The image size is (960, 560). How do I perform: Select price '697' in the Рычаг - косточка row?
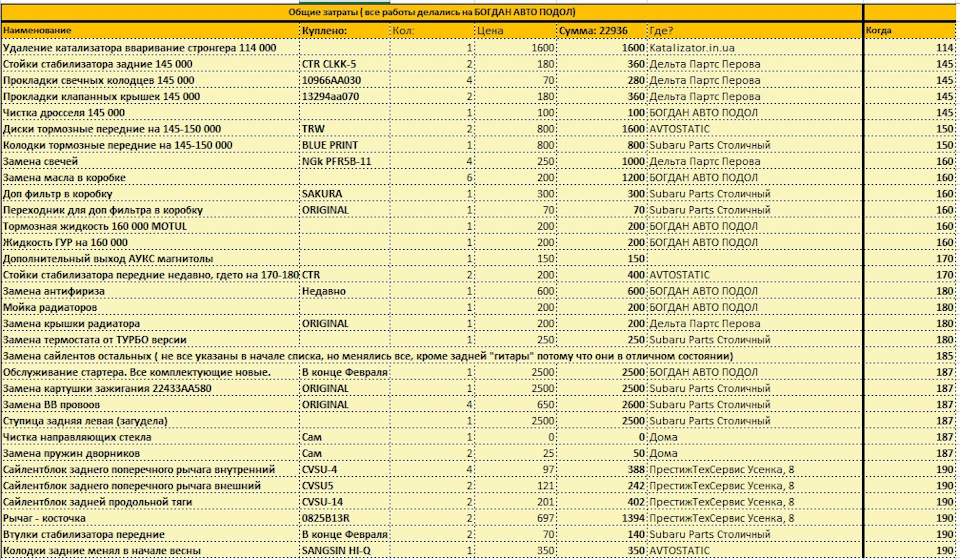point(516,518)
